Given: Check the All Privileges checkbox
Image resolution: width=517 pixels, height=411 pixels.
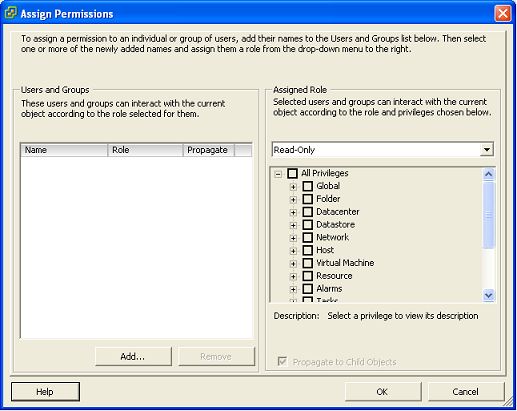Looking at the screenshot, I should click(292, 173).
